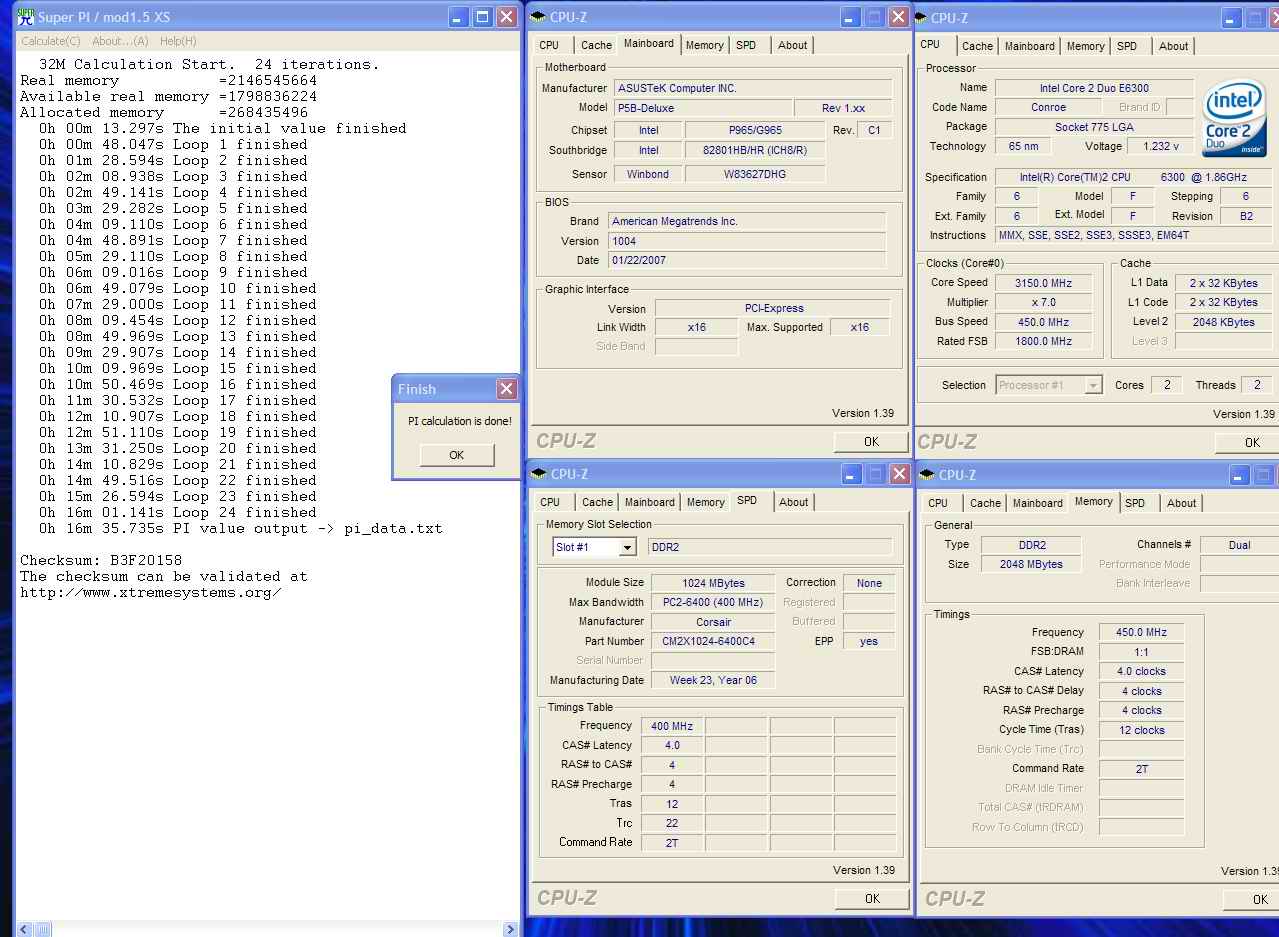Viewport: 1279px width, 937px height.
Task: Click the BIOS date field 01/22/2007
Action: pos(746,260)
